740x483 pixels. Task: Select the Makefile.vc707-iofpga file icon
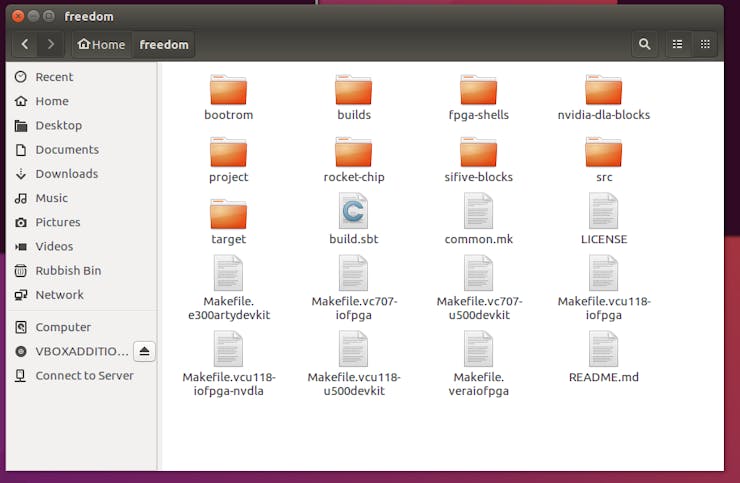(x=353, y=273)
